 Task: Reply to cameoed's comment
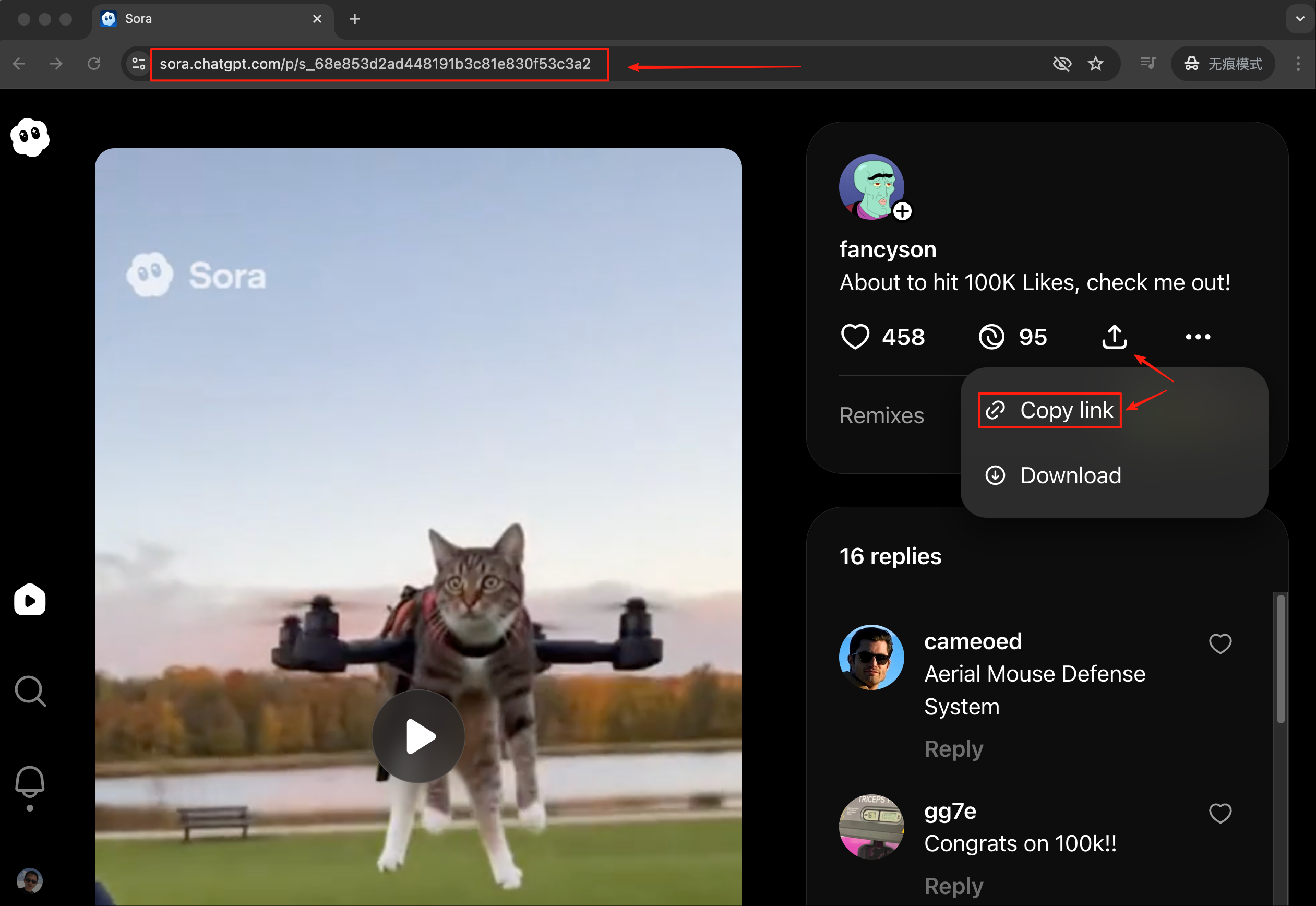click(953, 748)
